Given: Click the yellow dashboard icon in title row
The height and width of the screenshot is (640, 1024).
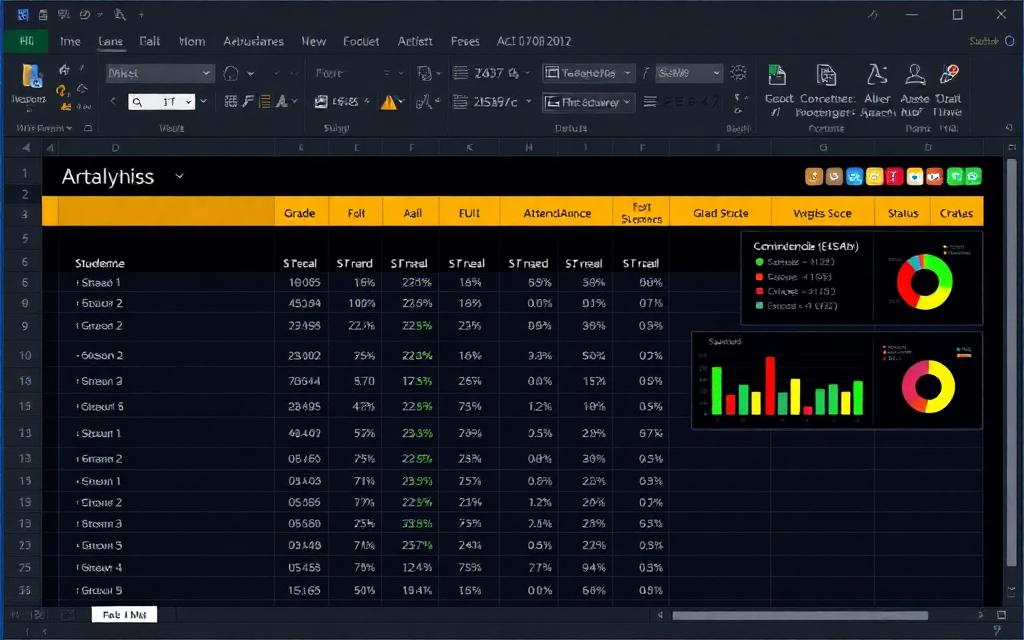Looking at the screenshot, I should click(874, 176).
